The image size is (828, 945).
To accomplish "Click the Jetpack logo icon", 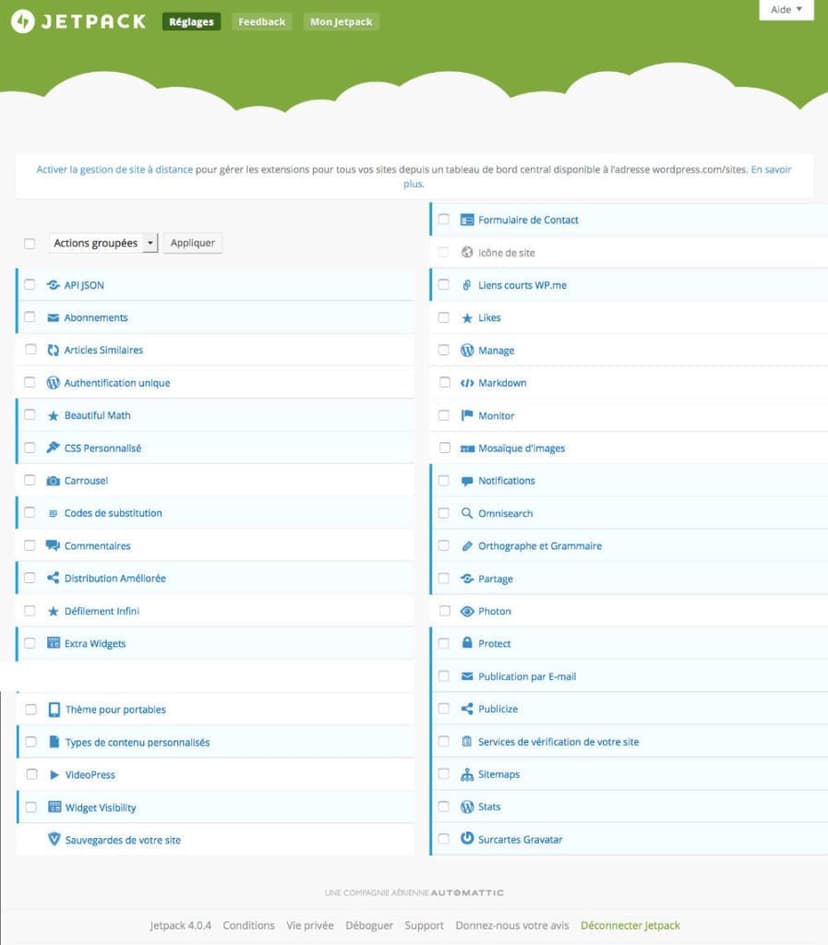I will point(23,21).
